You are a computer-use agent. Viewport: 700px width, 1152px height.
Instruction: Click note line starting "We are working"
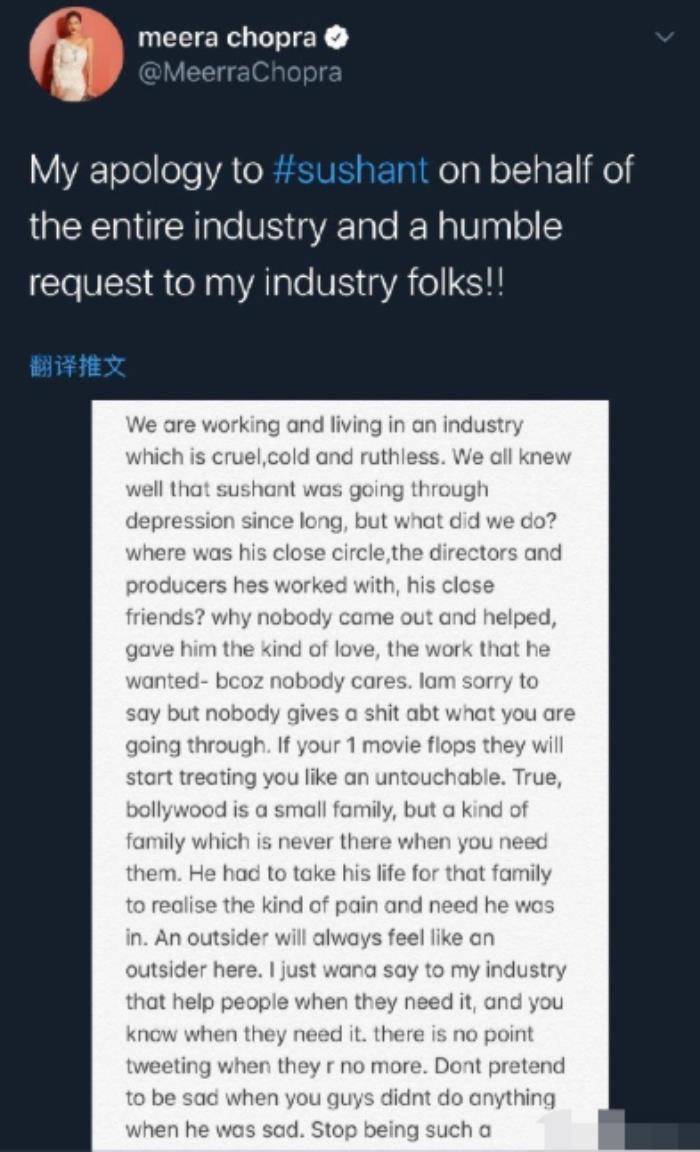pos(324,424)
